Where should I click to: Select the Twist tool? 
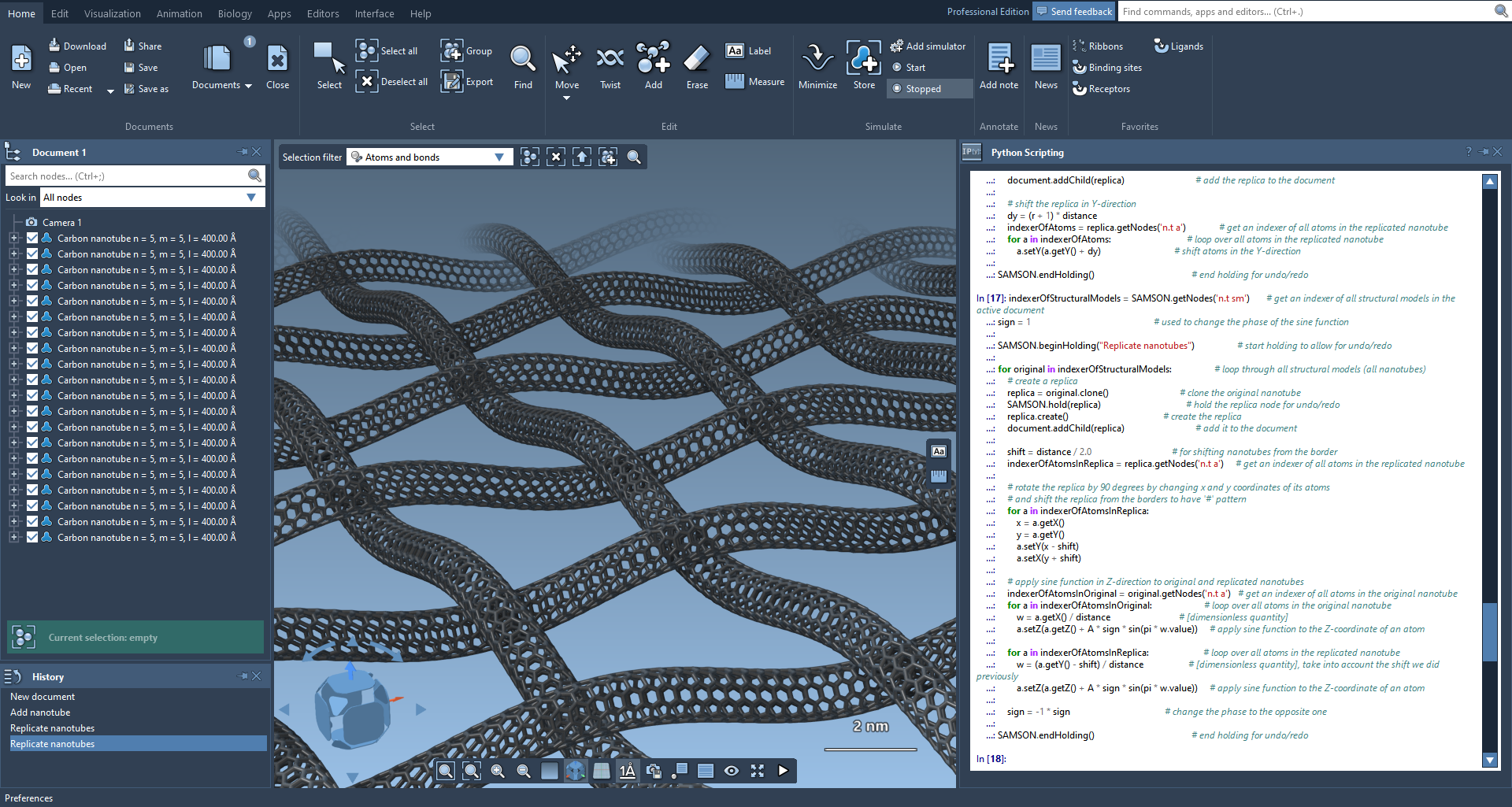(610, 66)
